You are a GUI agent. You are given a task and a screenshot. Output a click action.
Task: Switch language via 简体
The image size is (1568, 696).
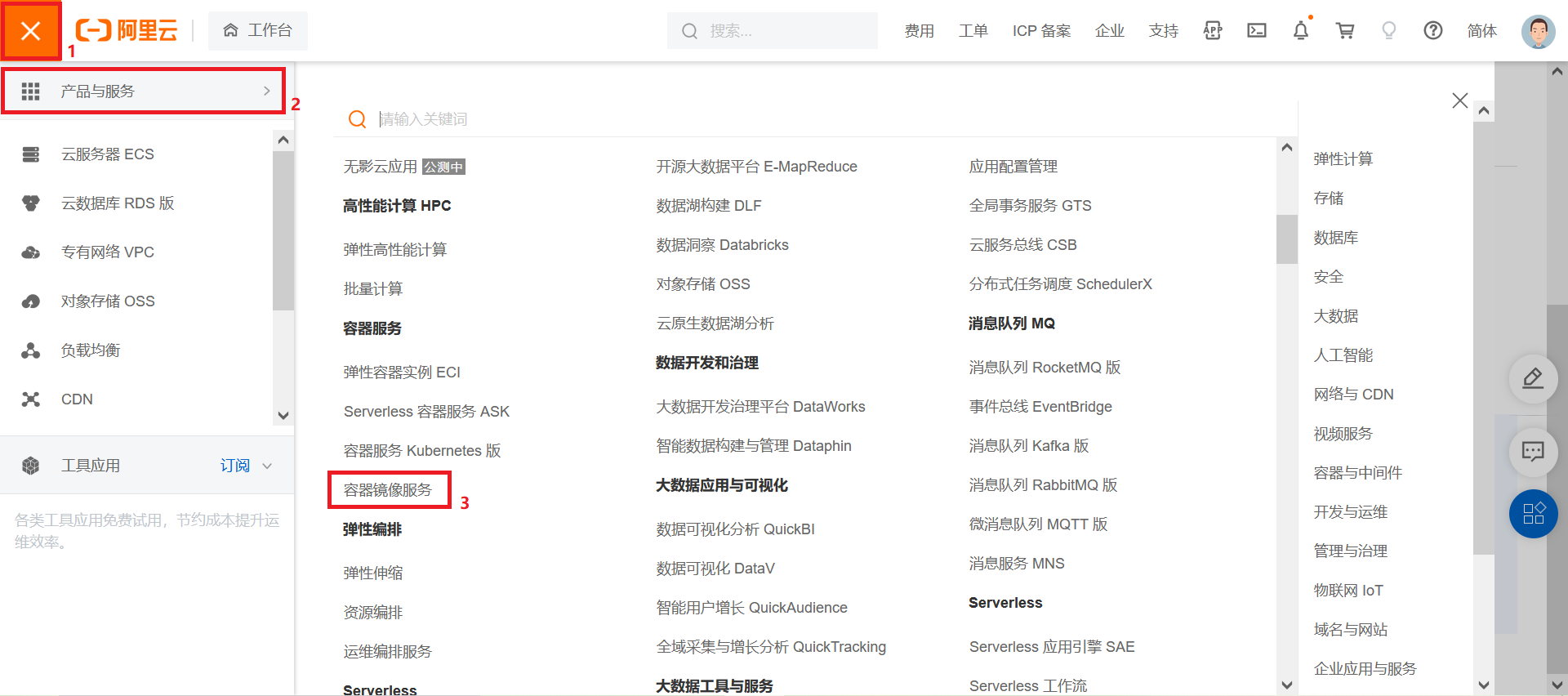coord(1481,30)
